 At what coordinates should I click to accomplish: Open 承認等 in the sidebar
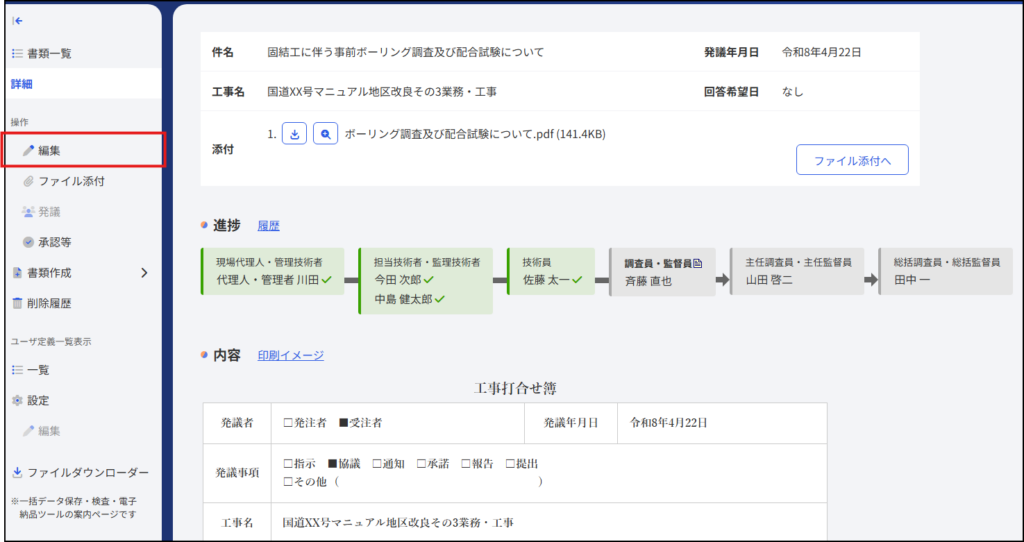pyautogui.click(x=55, y=242)
